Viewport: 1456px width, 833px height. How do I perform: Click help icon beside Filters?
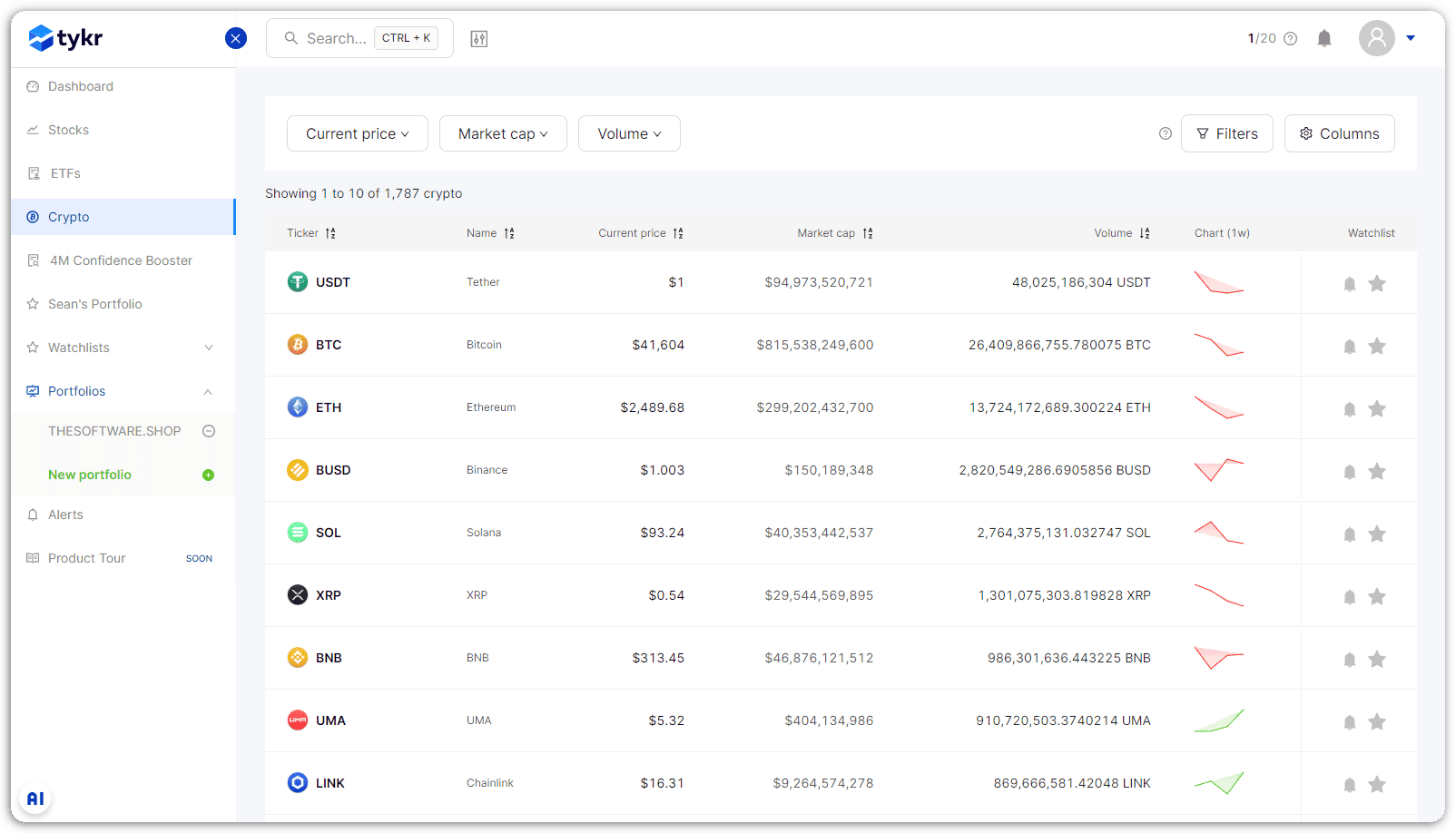1166,133
